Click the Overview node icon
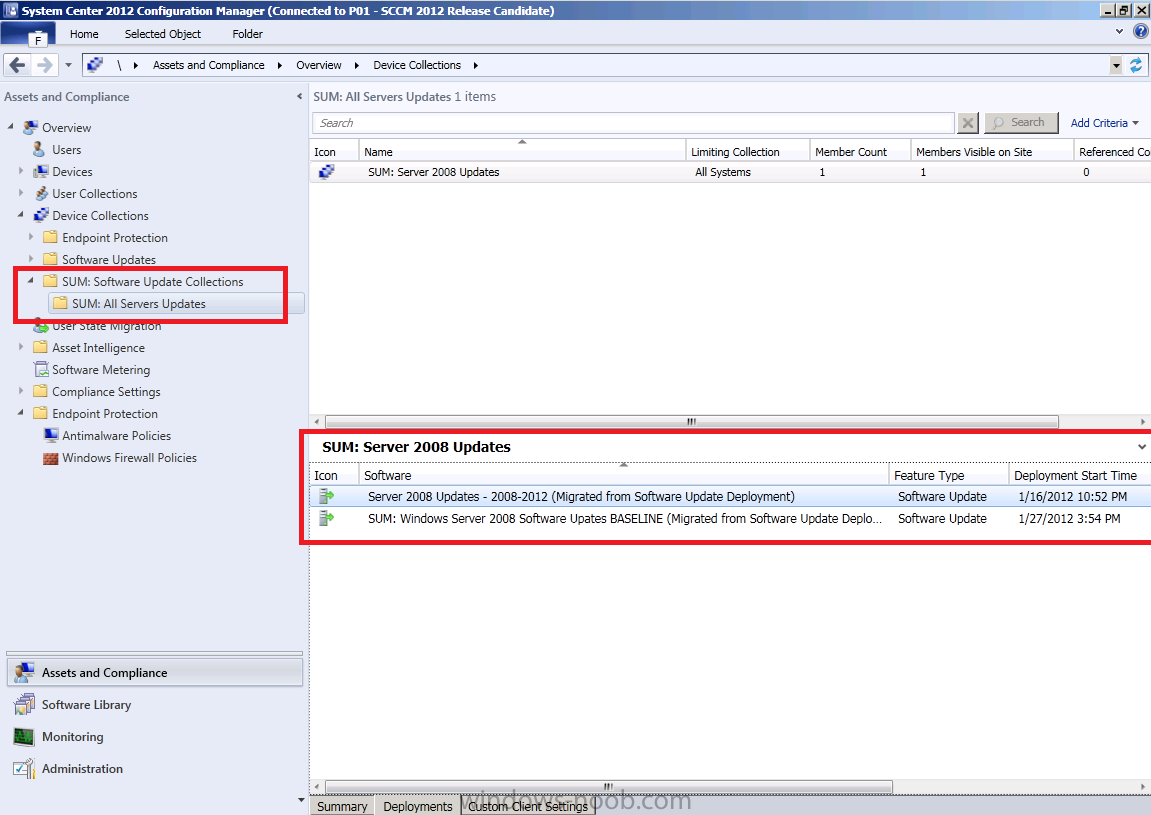Image resolution: width=1151 pixels, height=815 pixels. 30,128
